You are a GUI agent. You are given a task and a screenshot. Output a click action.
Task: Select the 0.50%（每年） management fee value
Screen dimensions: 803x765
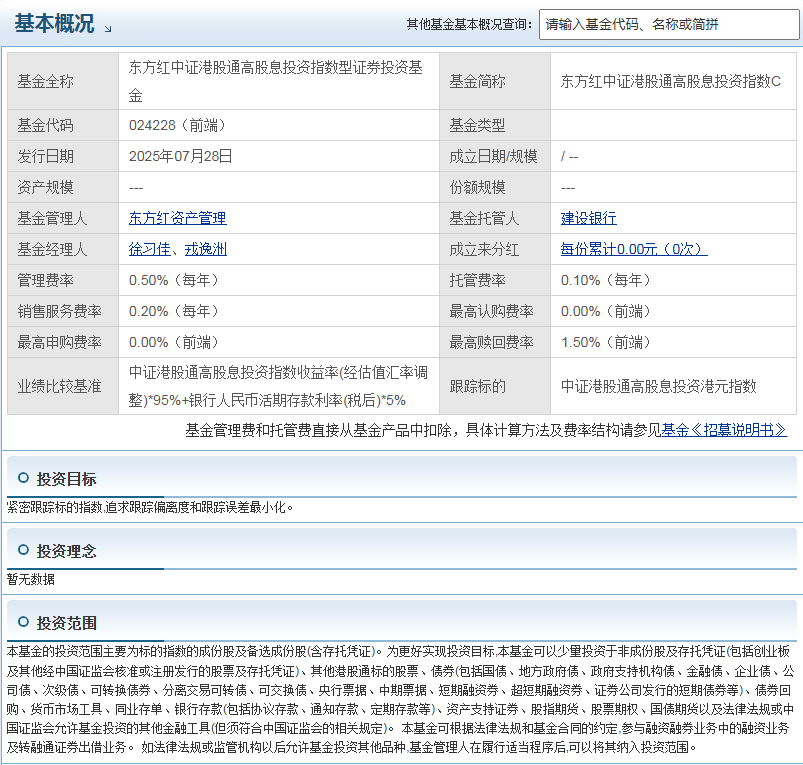pos(174,280)
